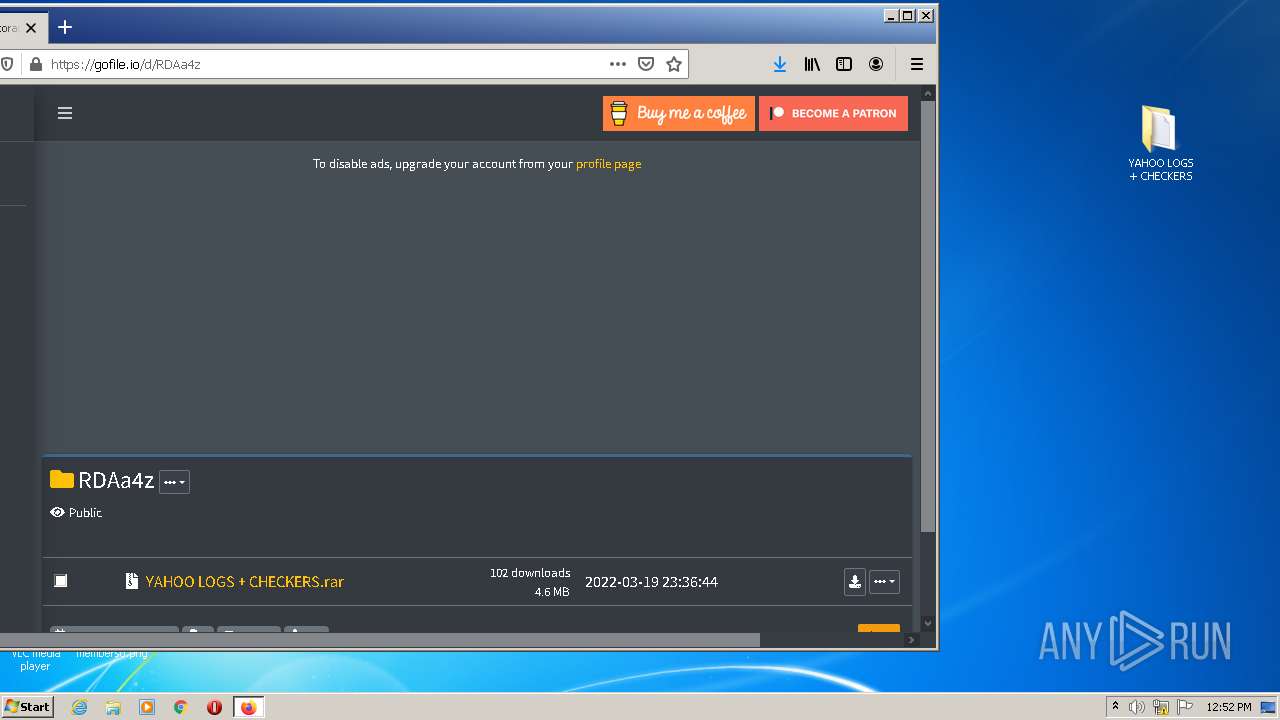Select the YAHOO LOGS + CHECKERS desktop folder

[1160, 144]
